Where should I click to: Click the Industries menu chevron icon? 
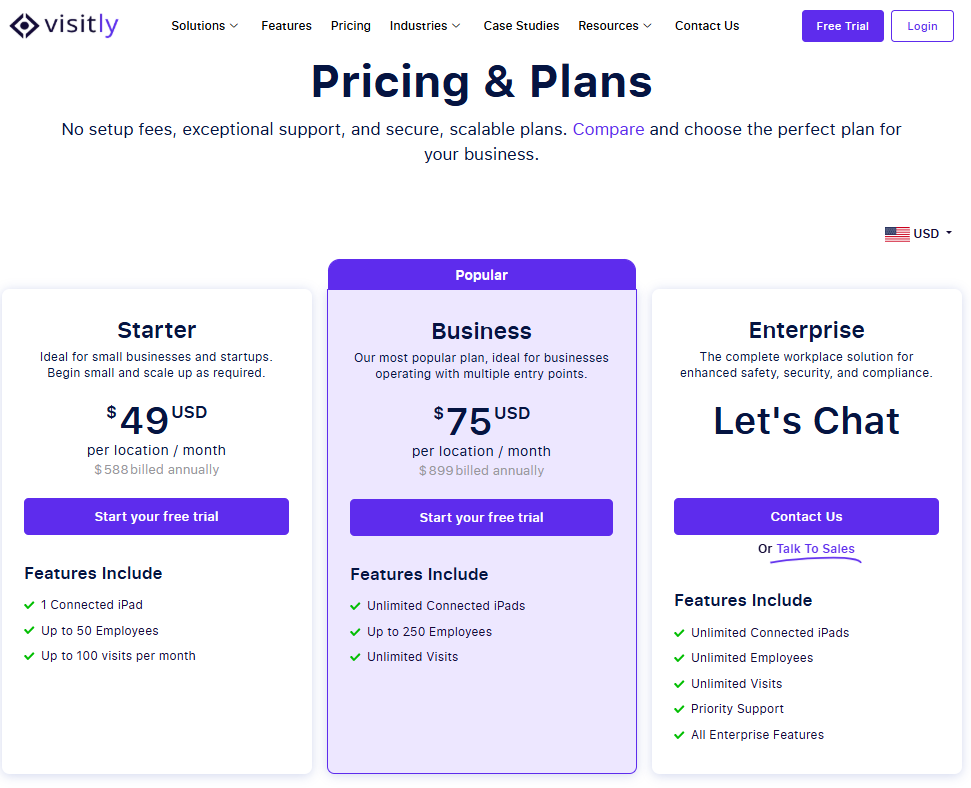pos(456,26)
